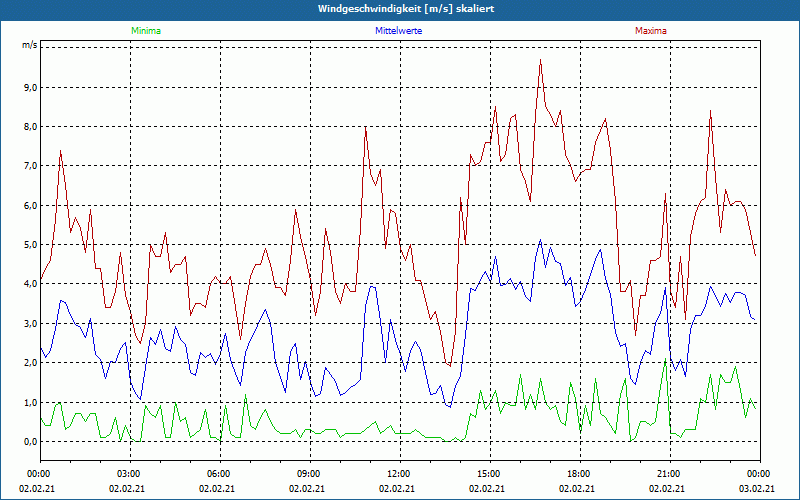Click the 03.02.21 date label
The image size is (800, 500).
pos(758,489)
